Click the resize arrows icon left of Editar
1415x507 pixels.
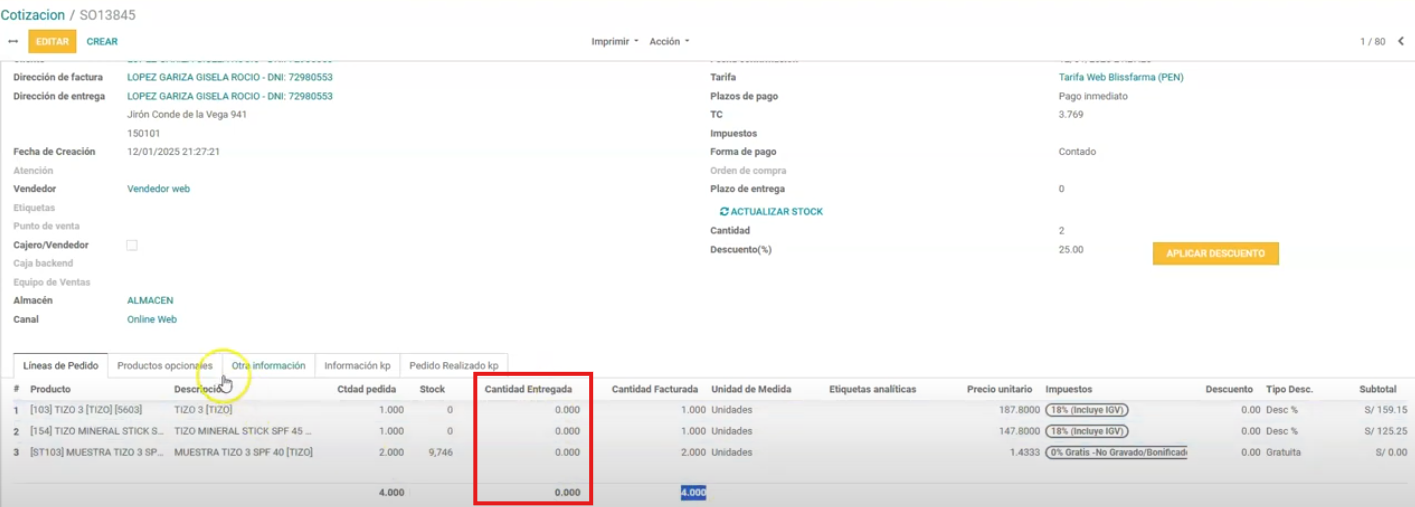pos(13,41)
